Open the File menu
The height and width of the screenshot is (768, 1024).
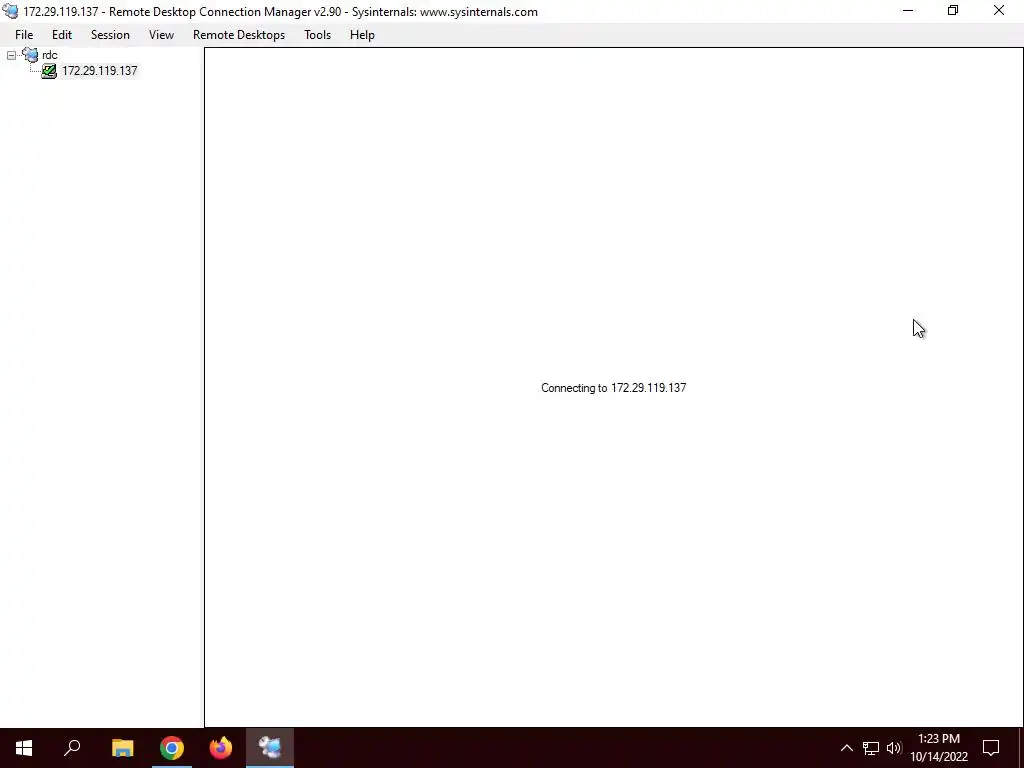click(x=24, y=35)
